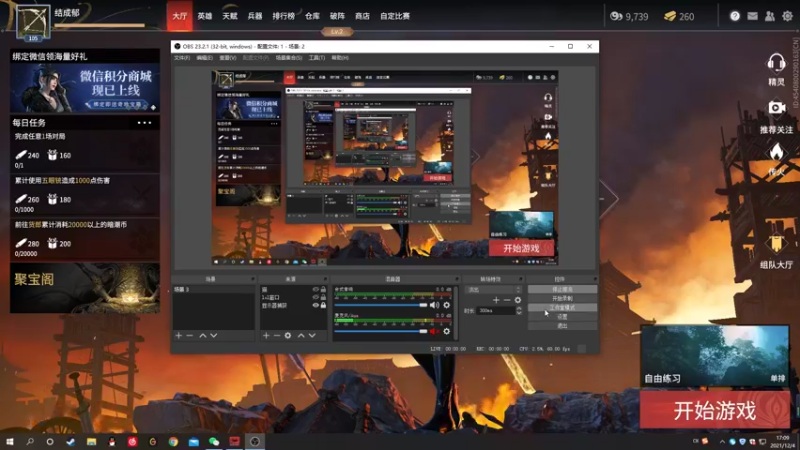Open the 场景集合(S) menu in OBS
Viewport: 800px width, 450px height.
pos(289,58)
